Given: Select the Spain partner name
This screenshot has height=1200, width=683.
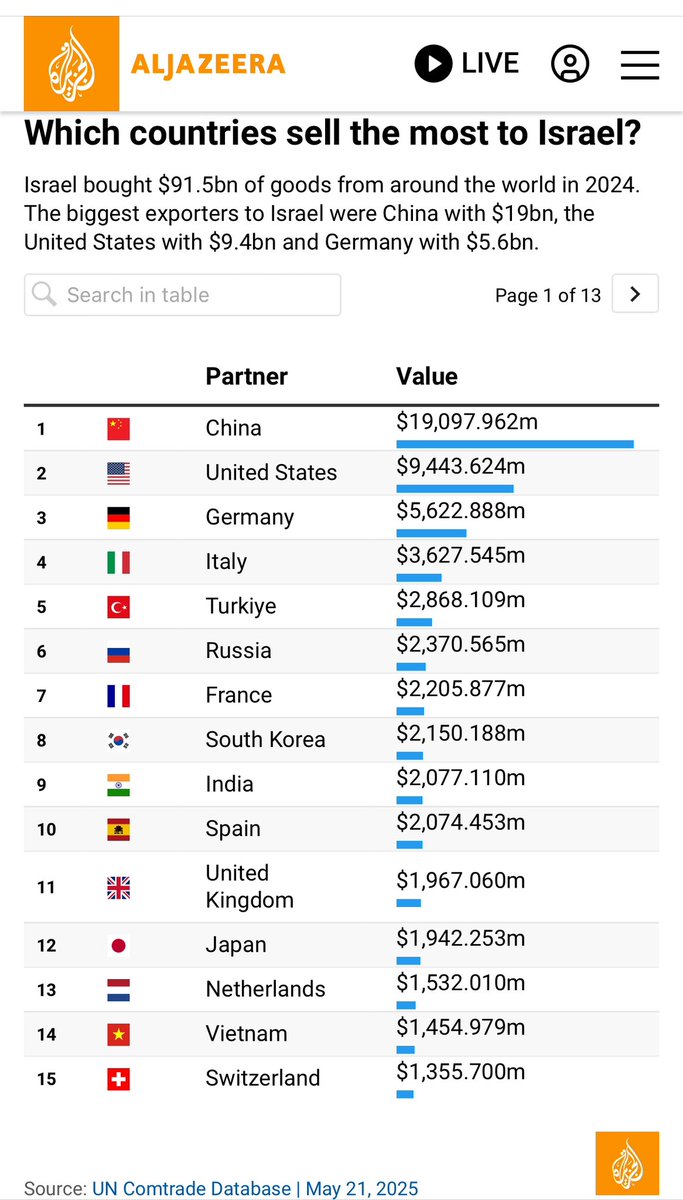Looking at the screenshot, I should point(233,829).
